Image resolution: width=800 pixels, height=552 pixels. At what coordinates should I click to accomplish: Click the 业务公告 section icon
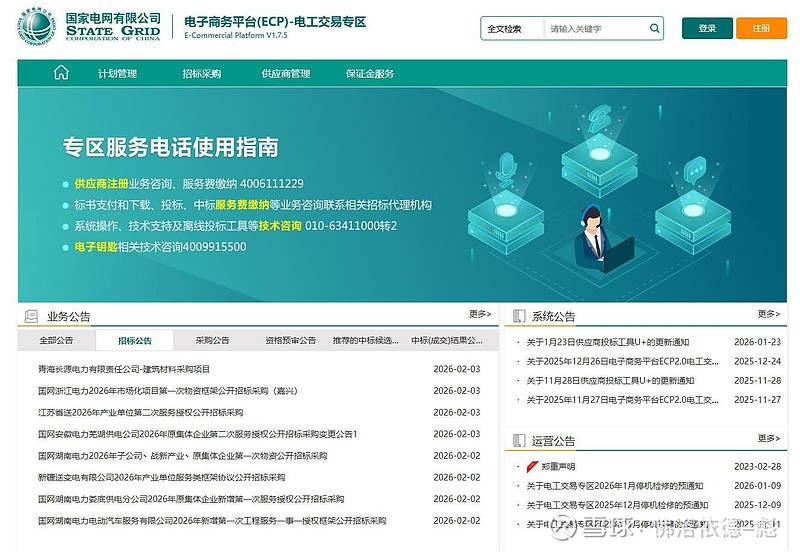(31, 316)
